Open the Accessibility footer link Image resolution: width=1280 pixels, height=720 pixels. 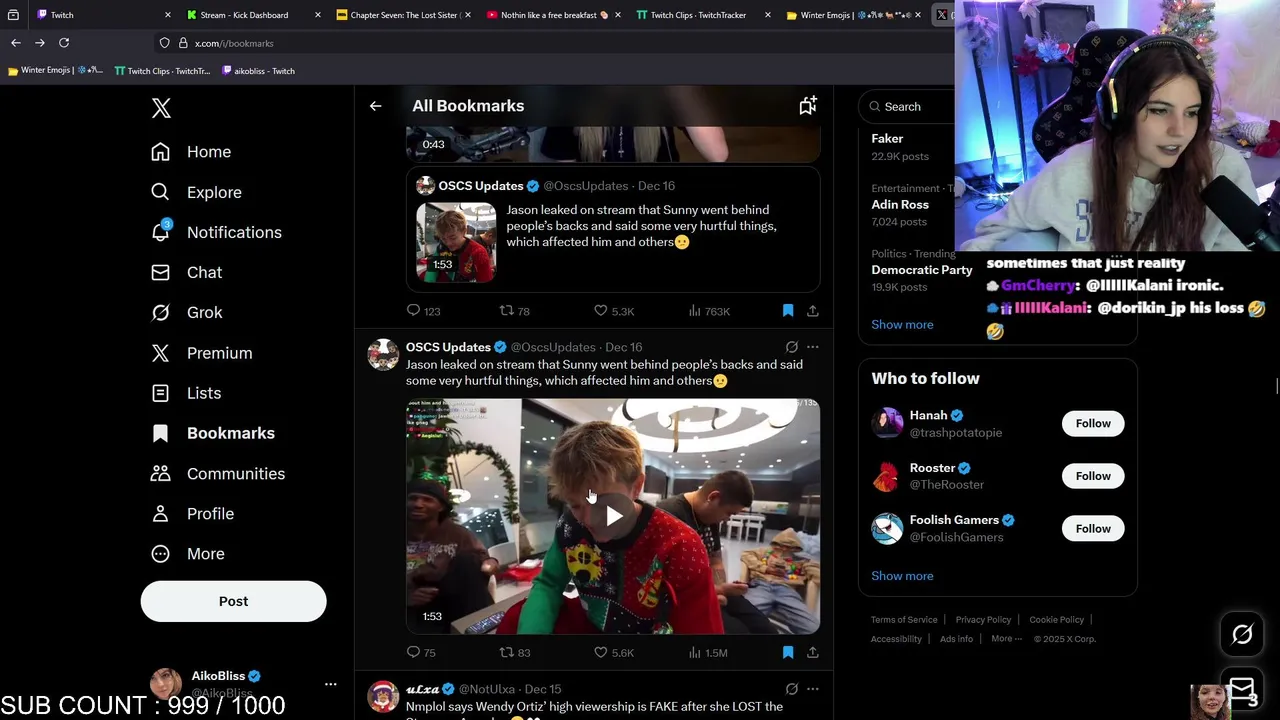pos(895,639)
